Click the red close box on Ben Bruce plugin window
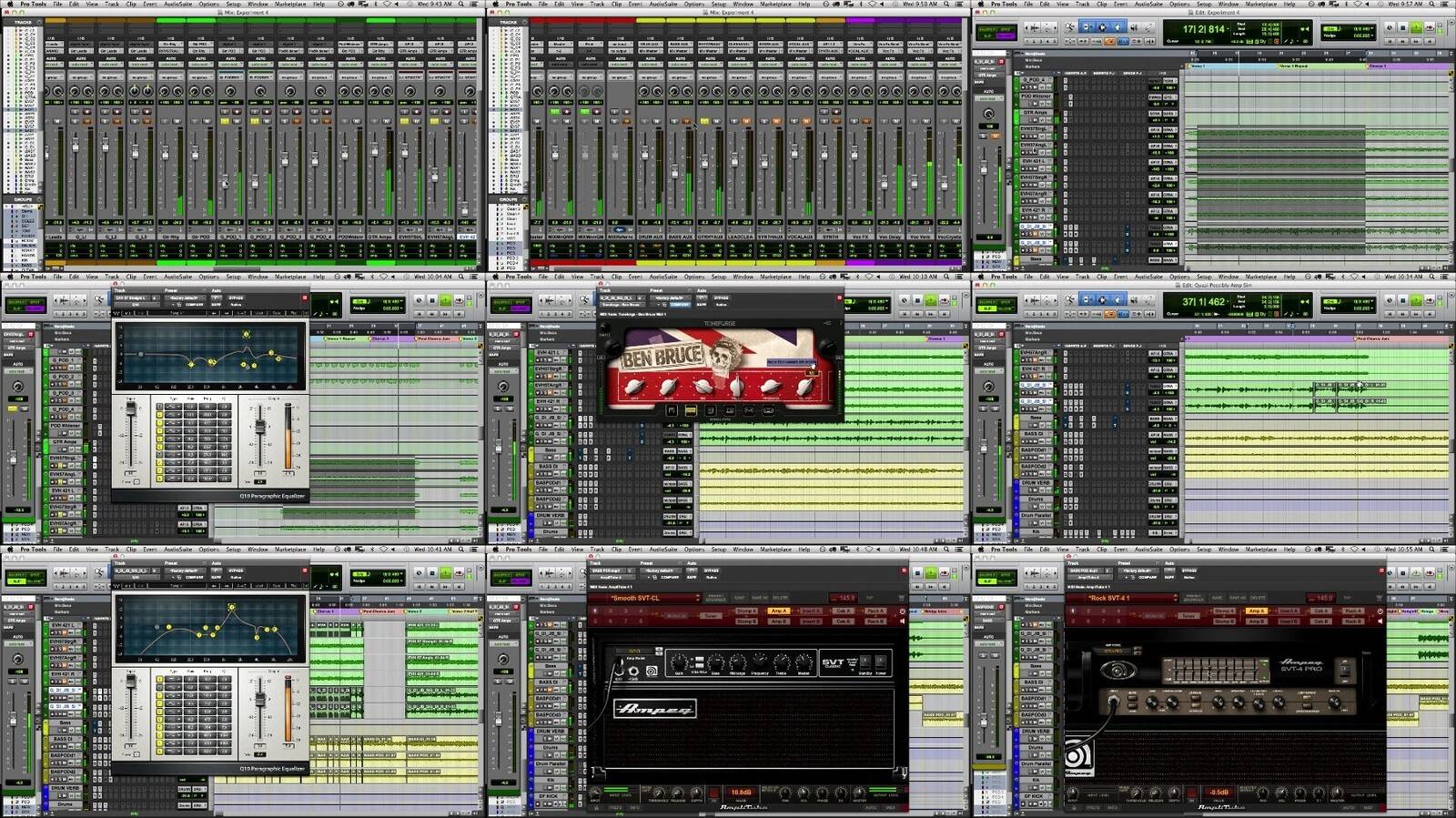1456x818 pixels. point(839,298)
